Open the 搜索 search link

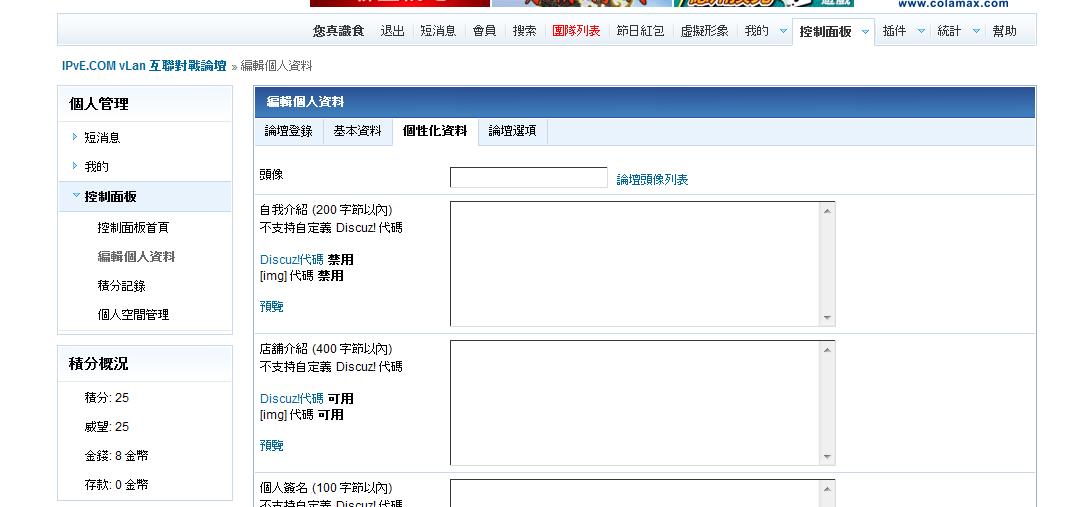pyautogui.click(x=525, y=31)
